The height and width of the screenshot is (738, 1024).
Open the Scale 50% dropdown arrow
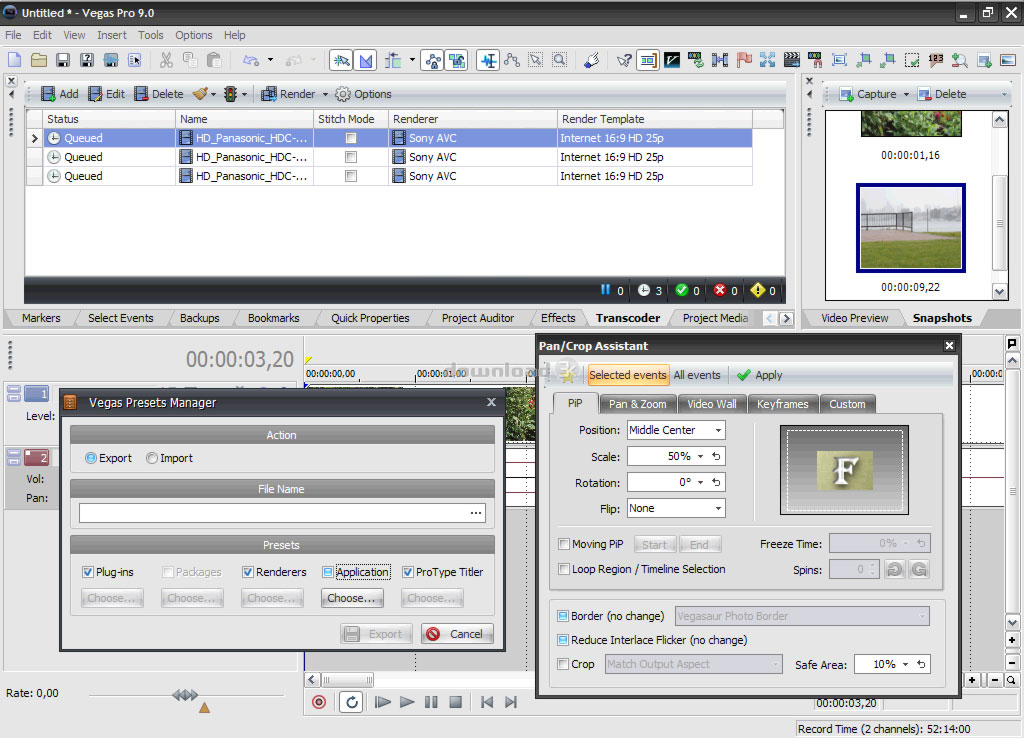pos(700,457)
